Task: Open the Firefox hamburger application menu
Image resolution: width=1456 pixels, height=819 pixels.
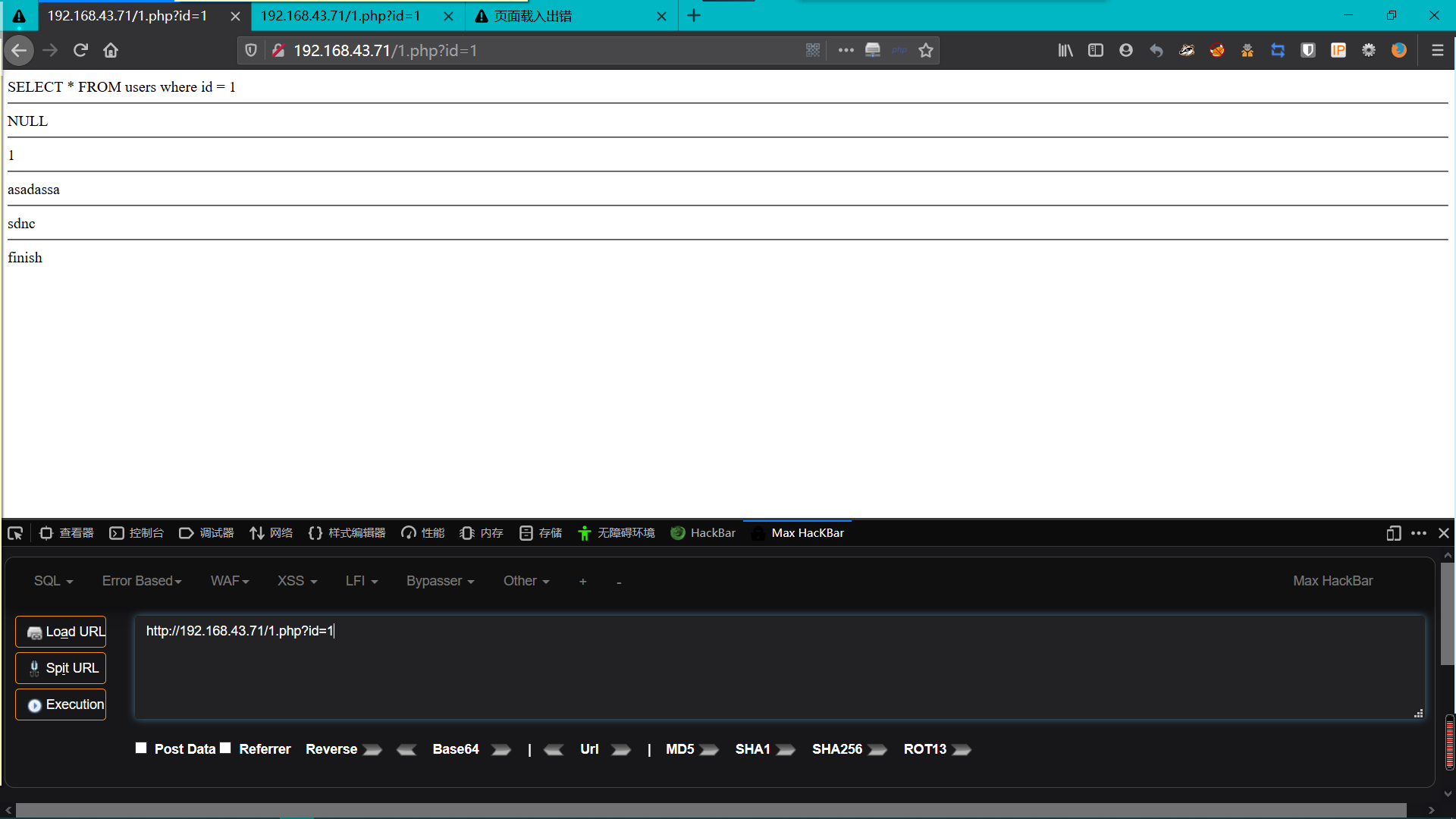Action: pyautogui.click(x=1437, y=50)
